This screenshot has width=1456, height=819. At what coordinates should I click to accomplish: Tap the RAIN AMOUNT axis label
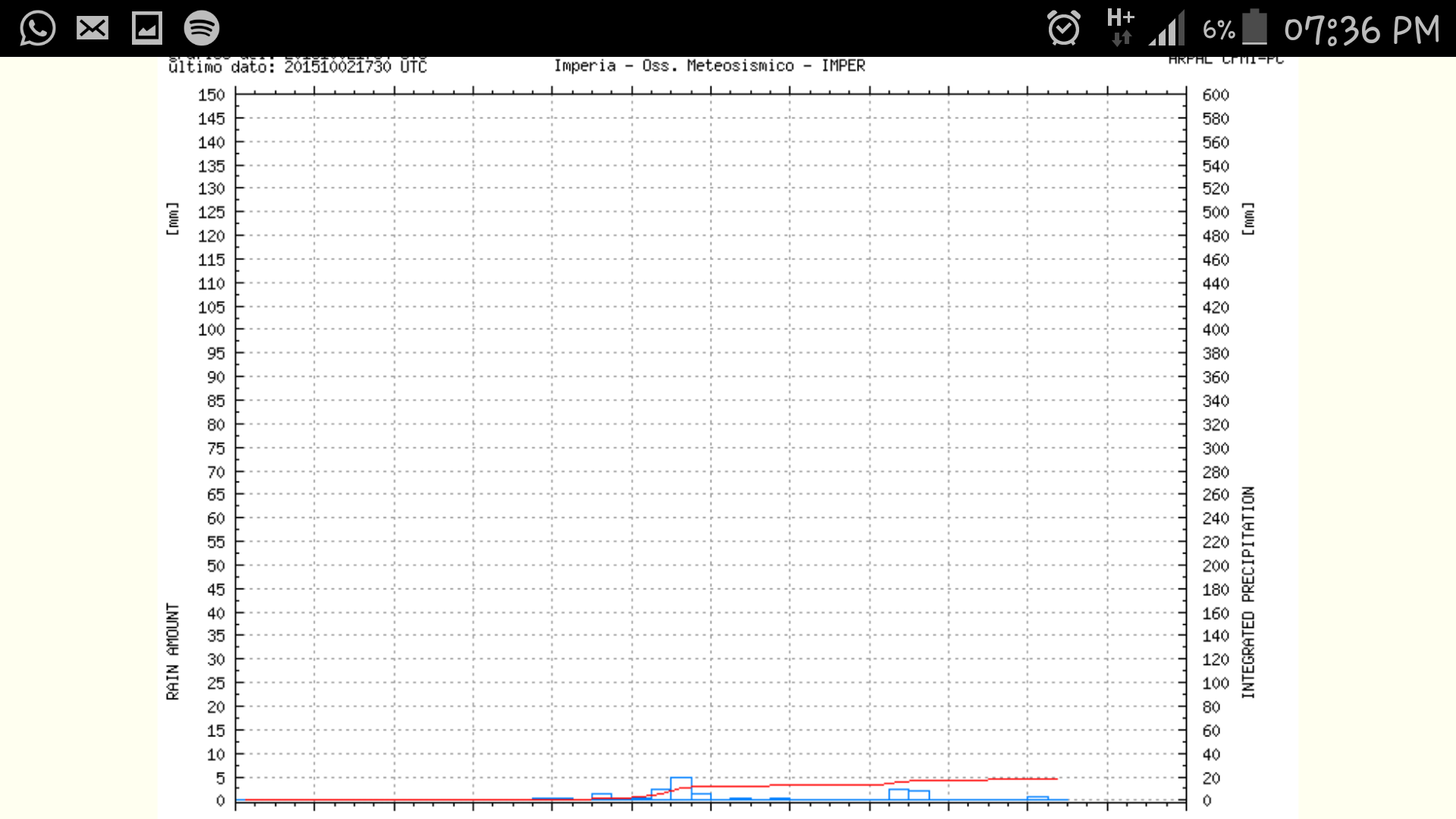coord(173,652)
